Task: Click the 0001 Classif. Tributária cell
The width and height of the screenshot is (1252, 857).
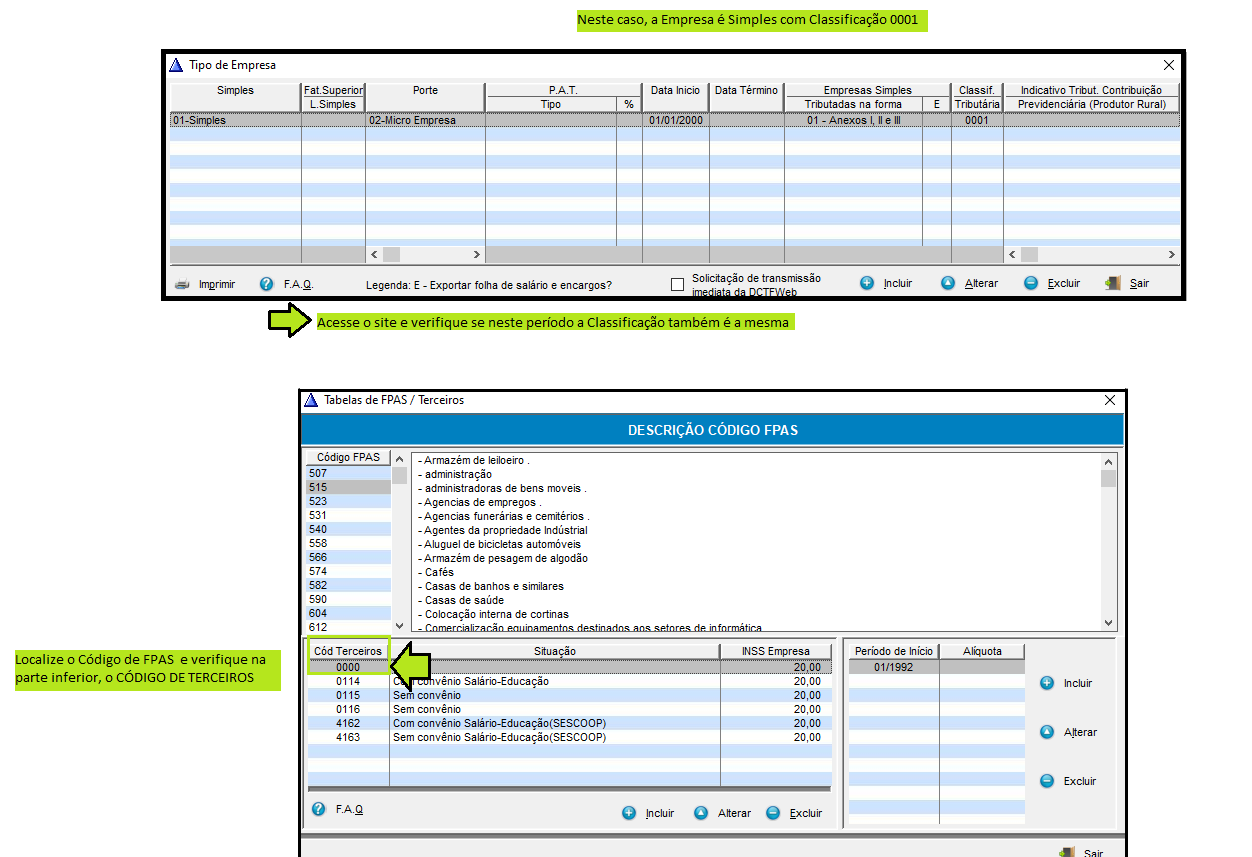Action: coord(977,120)
